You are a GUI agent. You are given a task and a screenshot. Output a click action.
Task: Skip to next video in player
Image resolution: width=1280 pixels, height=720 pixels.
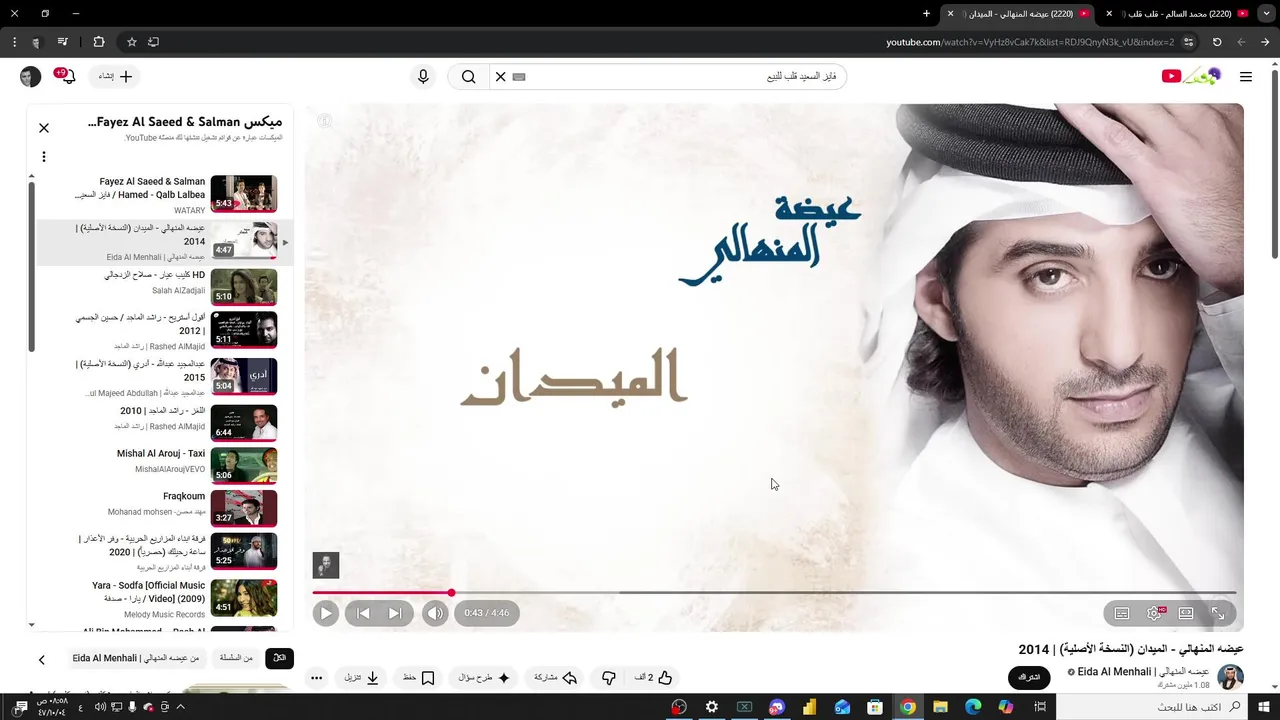point(395,613)
